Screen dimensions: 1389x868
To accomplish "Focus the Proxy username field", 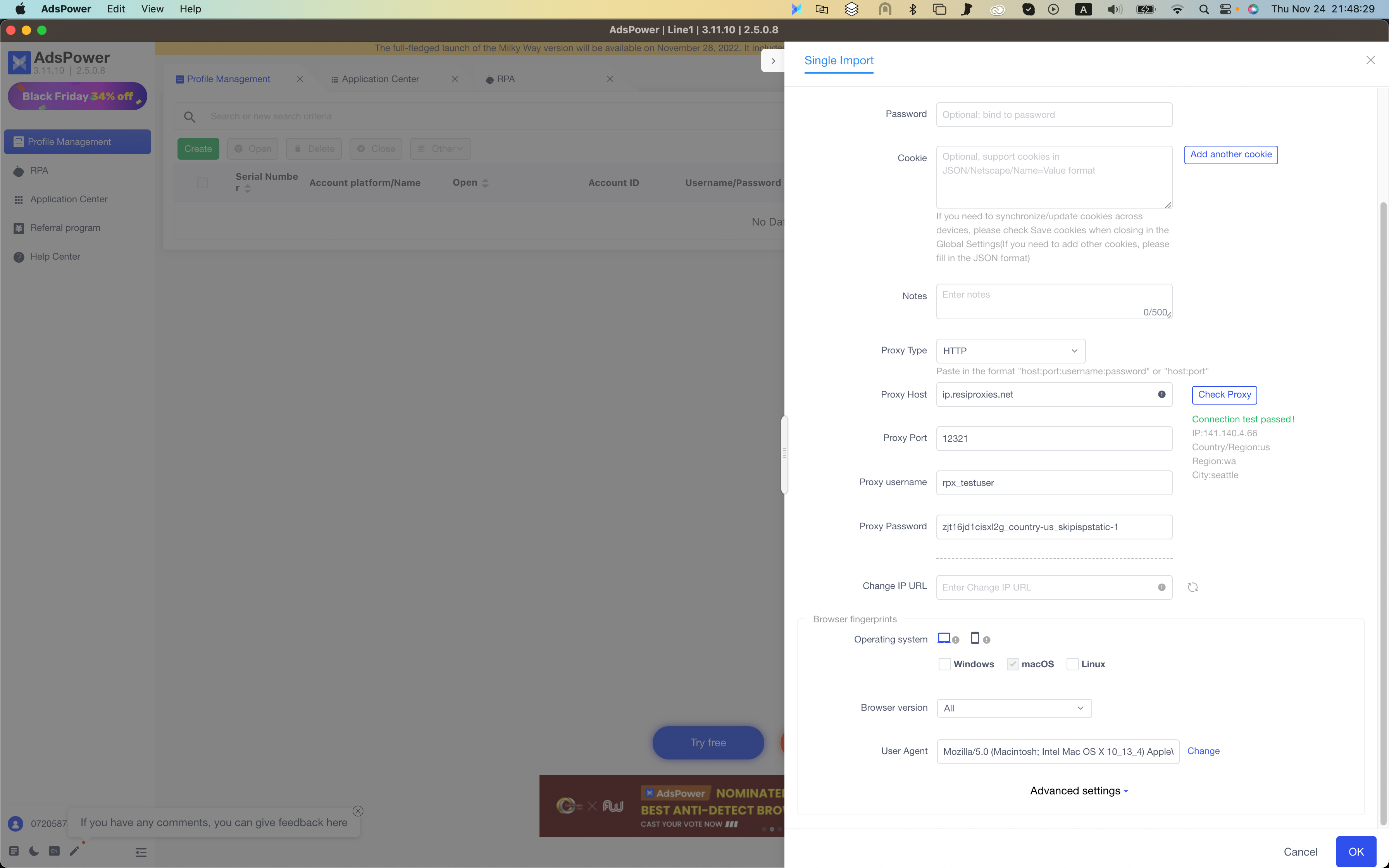I will [1054, 483].
